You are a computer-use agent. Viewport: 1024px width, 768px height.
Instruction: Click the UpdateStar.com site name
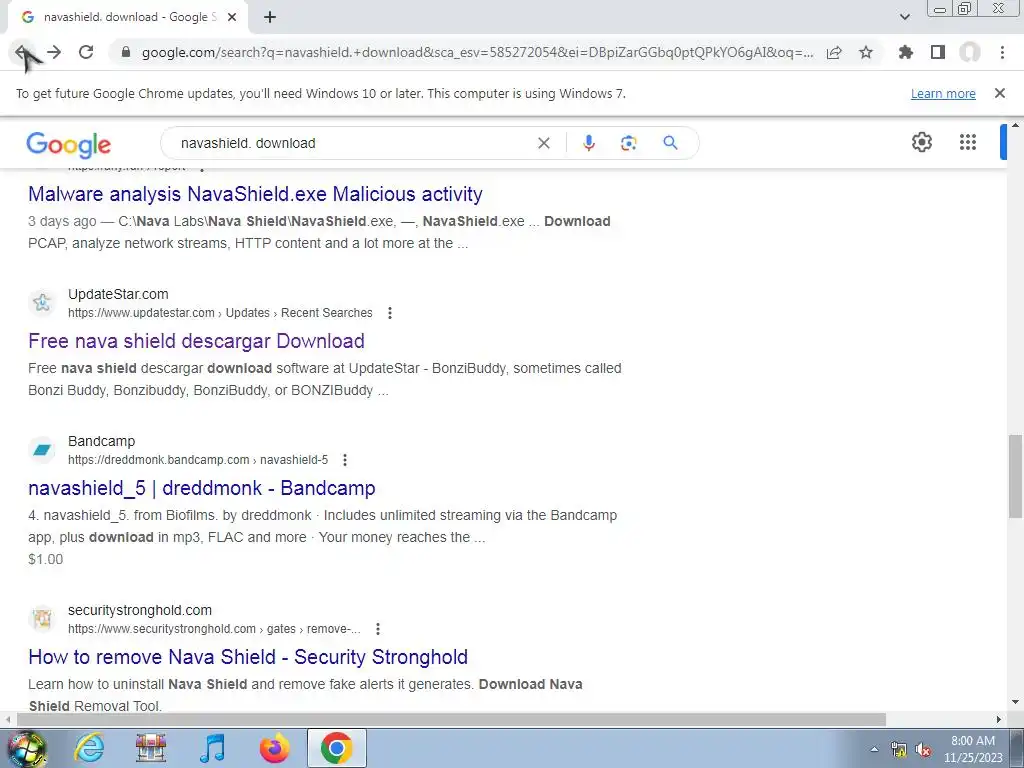point(118,294)
